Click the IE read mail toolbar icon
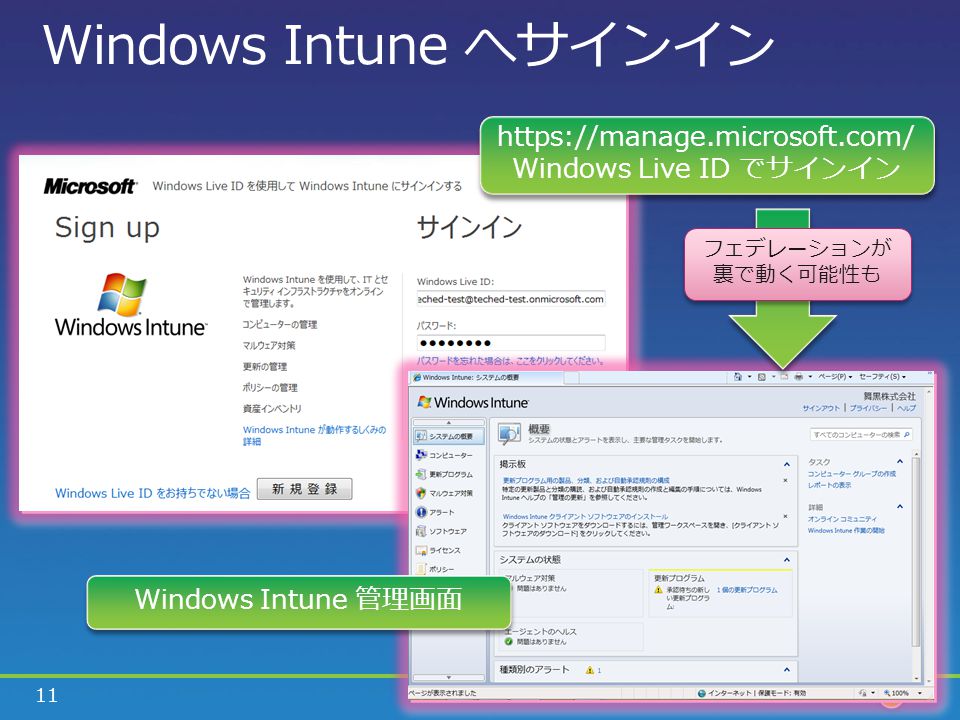The width and height of the screenshot is (960, 720). pyautogui.click(x=784, y=377)
